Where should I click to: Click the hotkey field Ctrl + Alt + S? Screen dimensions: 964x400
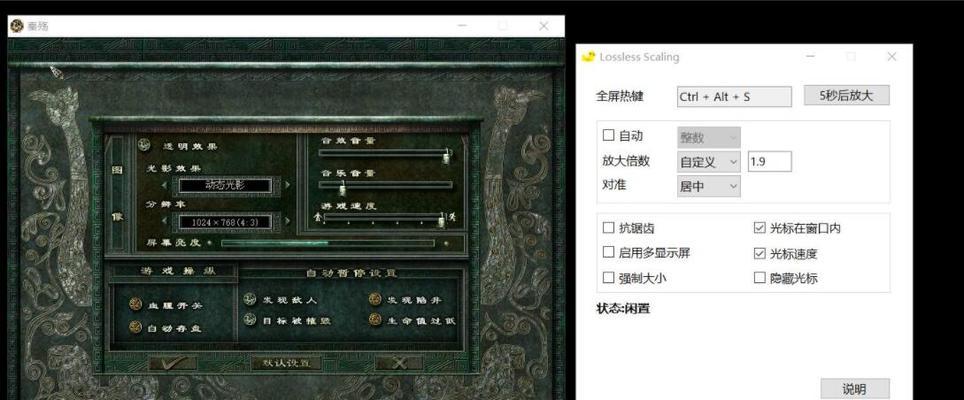pyautogui.click(x=734, y=96)
